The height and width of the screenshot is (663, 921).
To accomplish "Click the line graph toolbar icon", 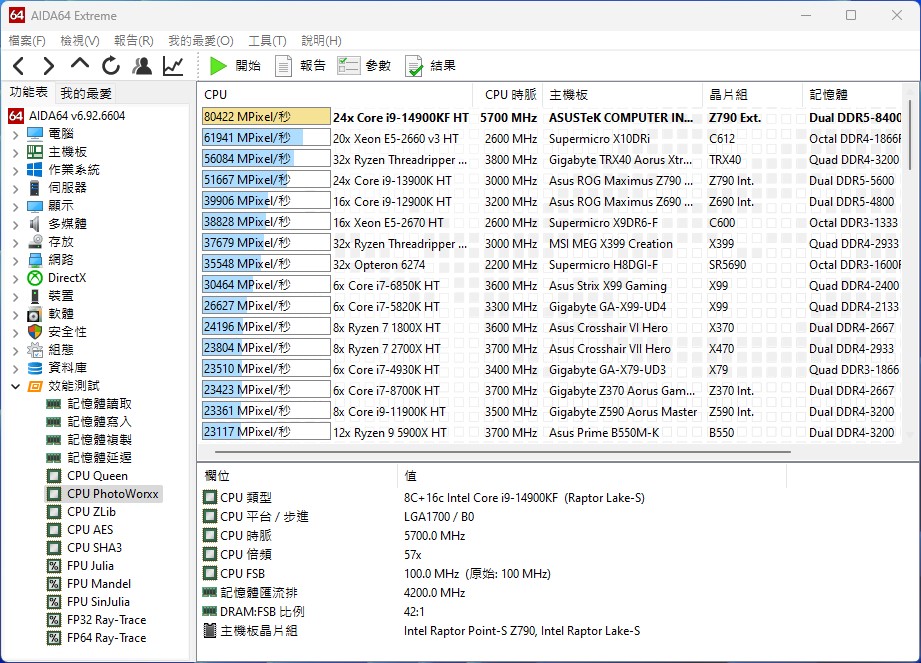I will tap(173, 66).
